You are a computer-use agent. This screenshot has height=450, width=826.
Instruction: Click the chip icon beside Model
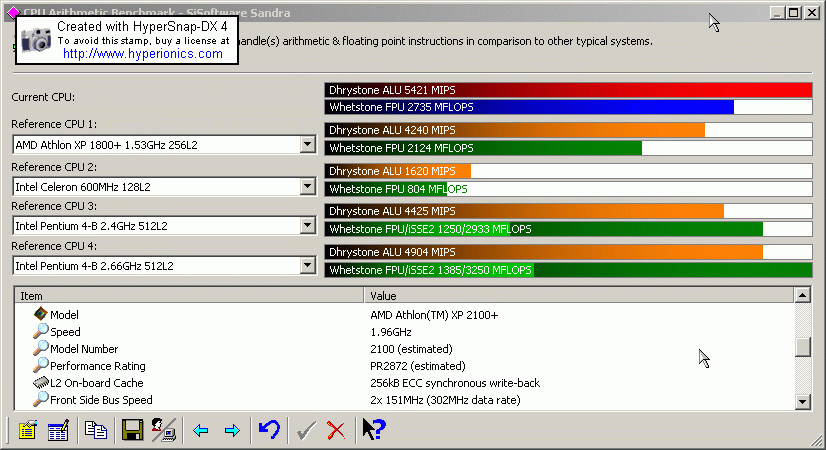point(41,314)
